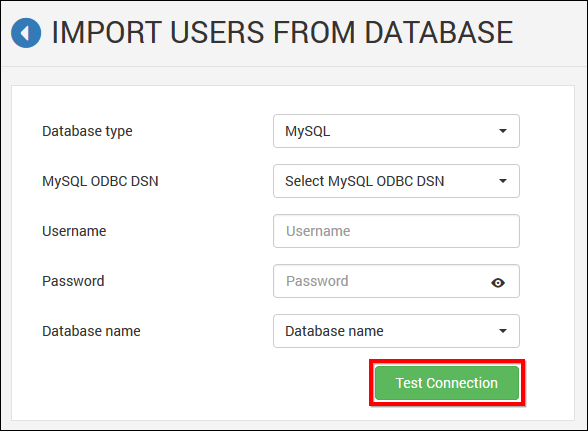The width and height of the screenshot is (588, 431).
Task: Click the green Test Connection button
Action: pyautogui.click(x=447, y=383)
